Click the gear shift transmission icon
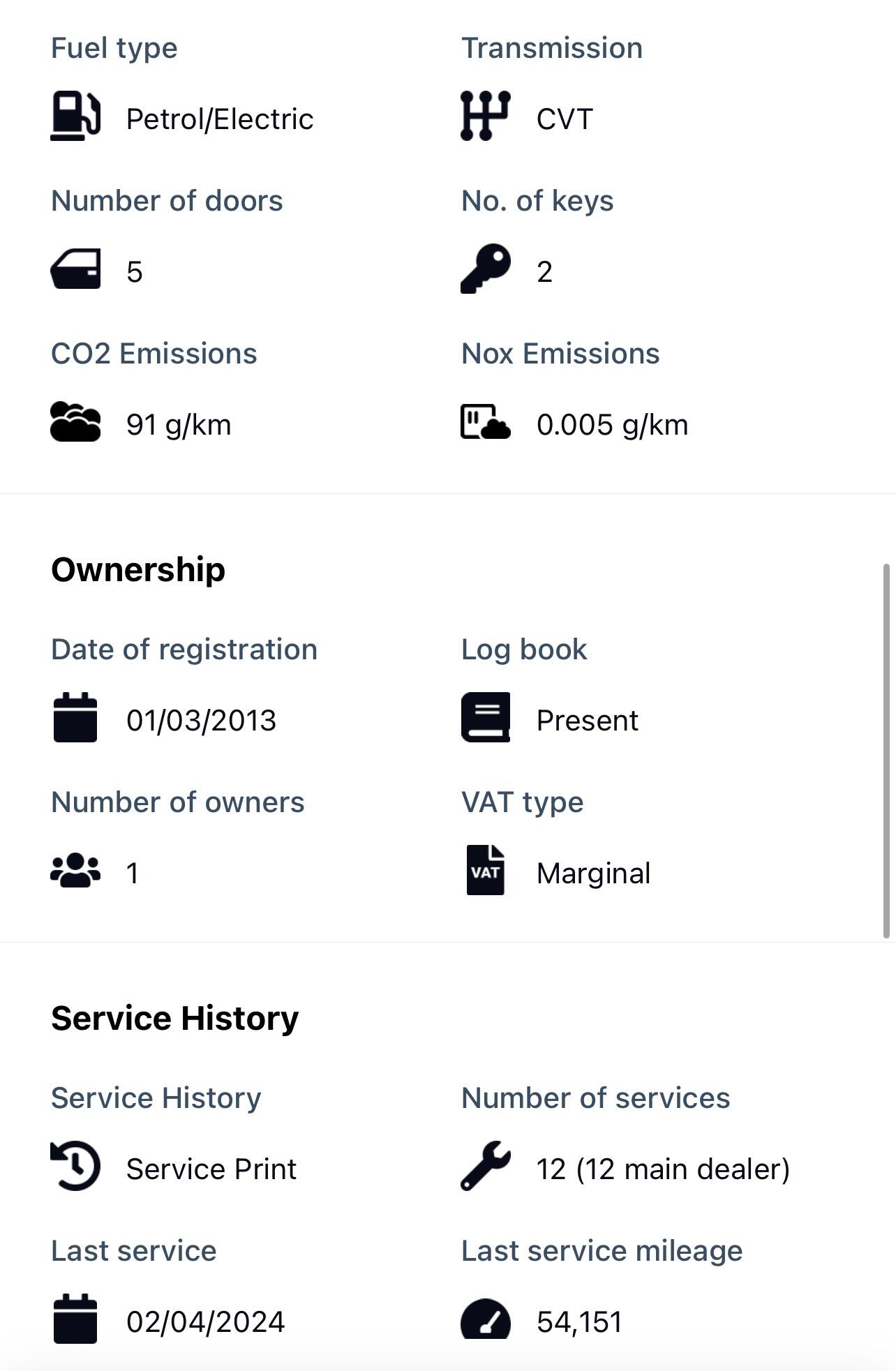Screen dimensions: 896x1371 (x=485, y=117)
